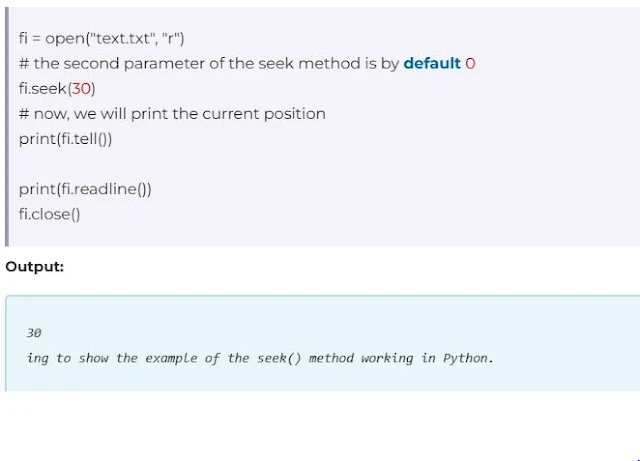
Task: Click the 30 value in the output box
Action: tap(34, 332)
